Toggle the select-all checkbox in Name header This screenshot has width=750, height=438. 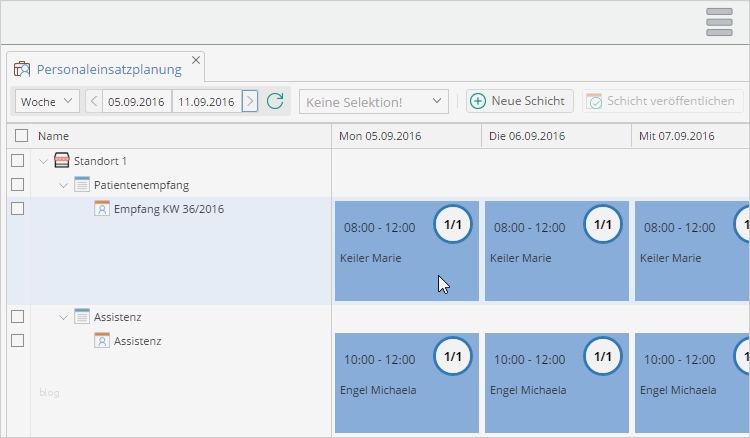22,136
